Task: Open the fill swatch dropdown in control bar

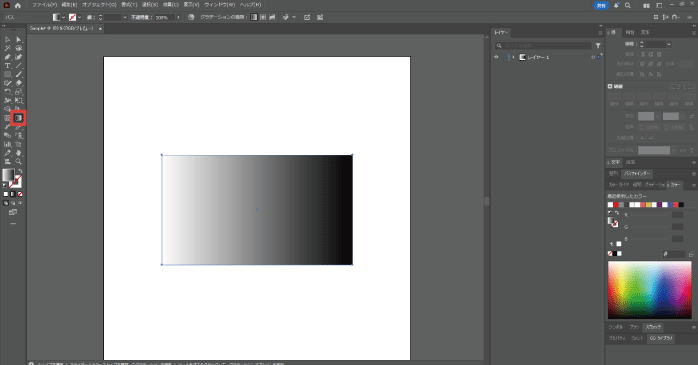Action: coord(63,17)
